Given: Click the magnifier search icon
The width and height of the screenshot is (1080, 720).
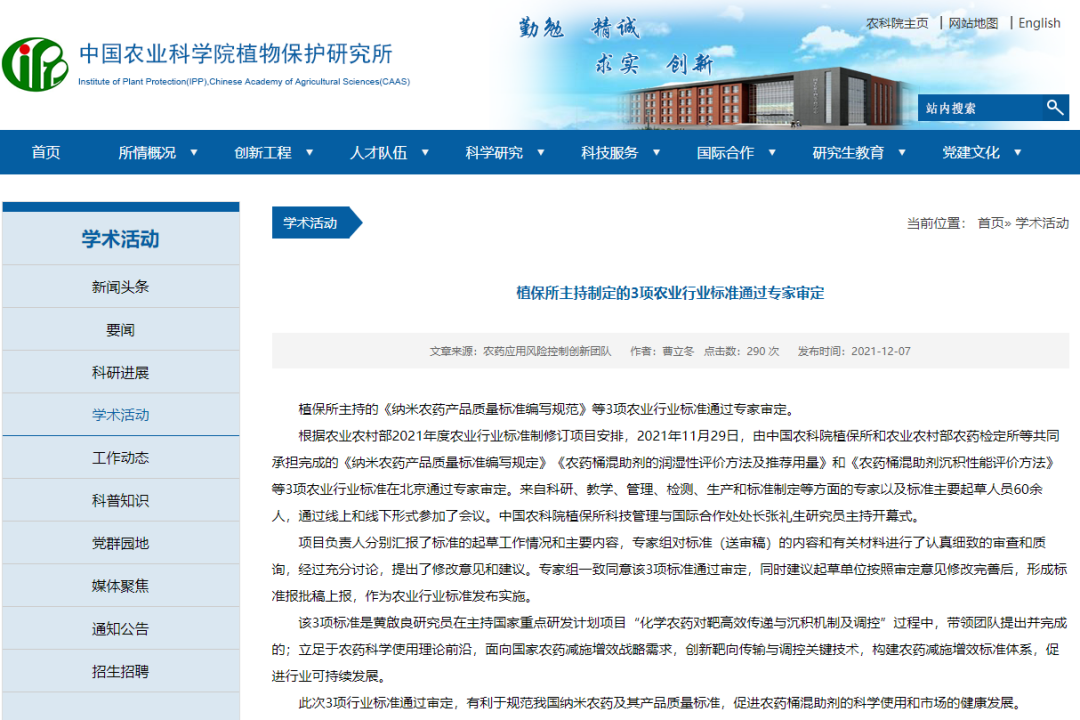Looking at the screenshot, I should pyautogui.click(x=1055, y=107).
